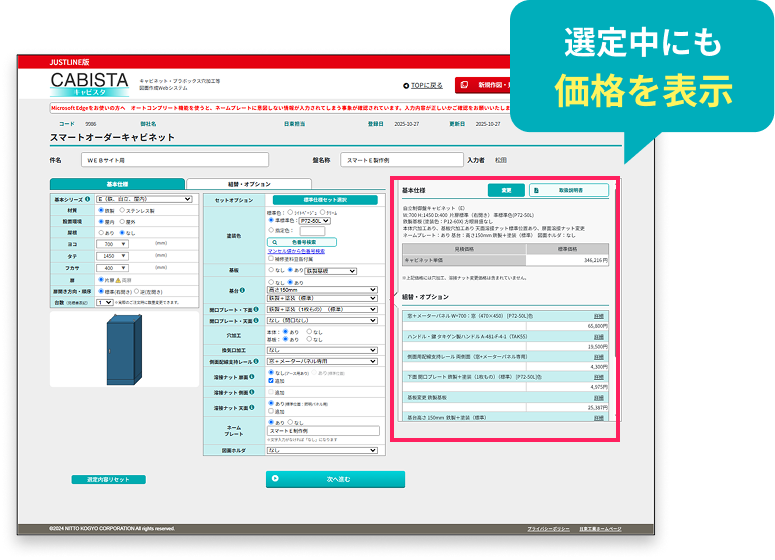
Task: Open the 開口プレート・天面 dropdown
Action: 322,320
